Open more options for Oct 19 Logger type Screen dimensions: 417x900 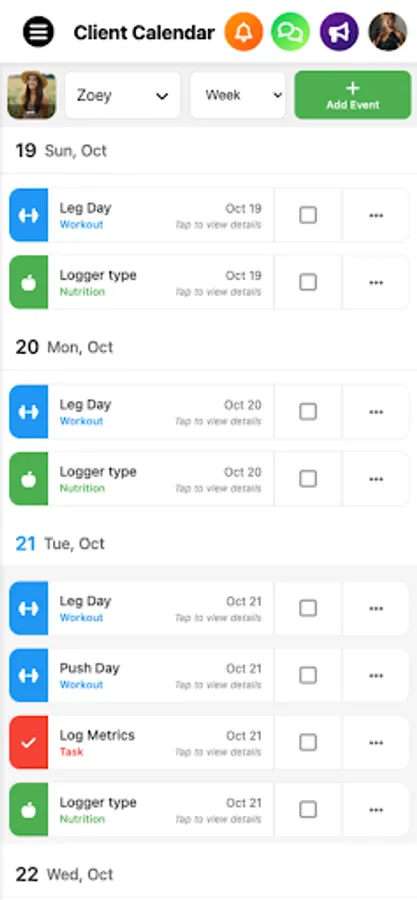click(x=376, y=282)
